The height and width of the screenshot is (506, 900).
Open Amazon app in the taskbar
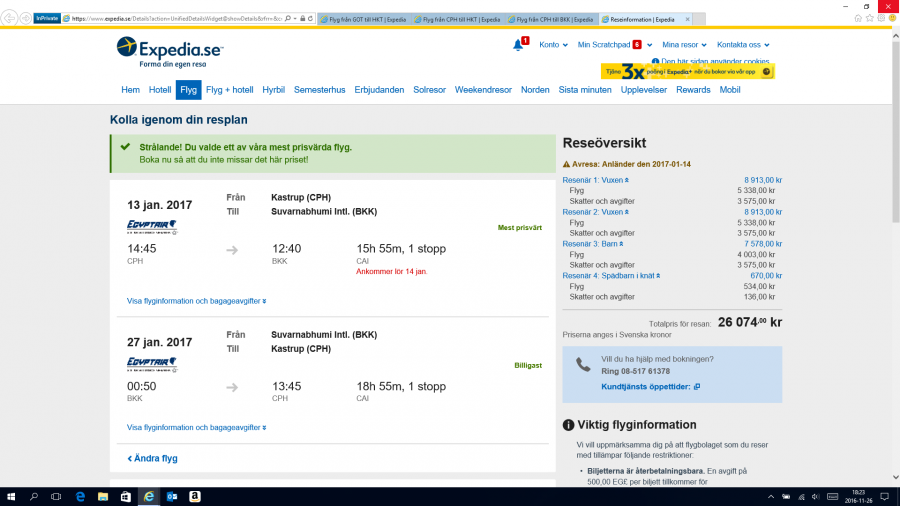coord(195,496)
